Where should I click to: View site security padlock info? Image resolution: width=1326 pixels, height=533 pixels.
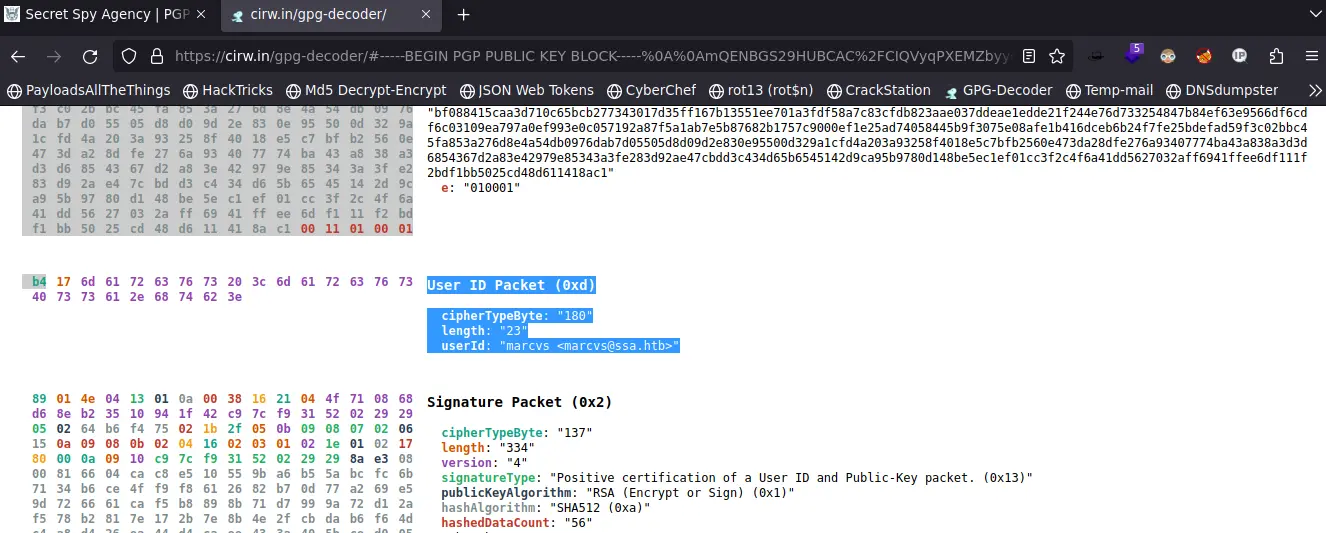click(157, 56)
